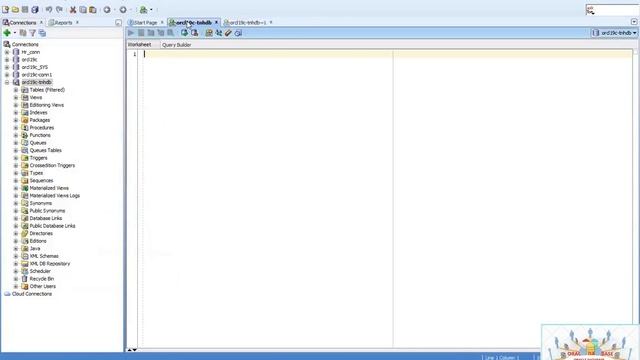Click the Clear eraser icon
Screen dimensions: 640x360
[x=228, y=33]
